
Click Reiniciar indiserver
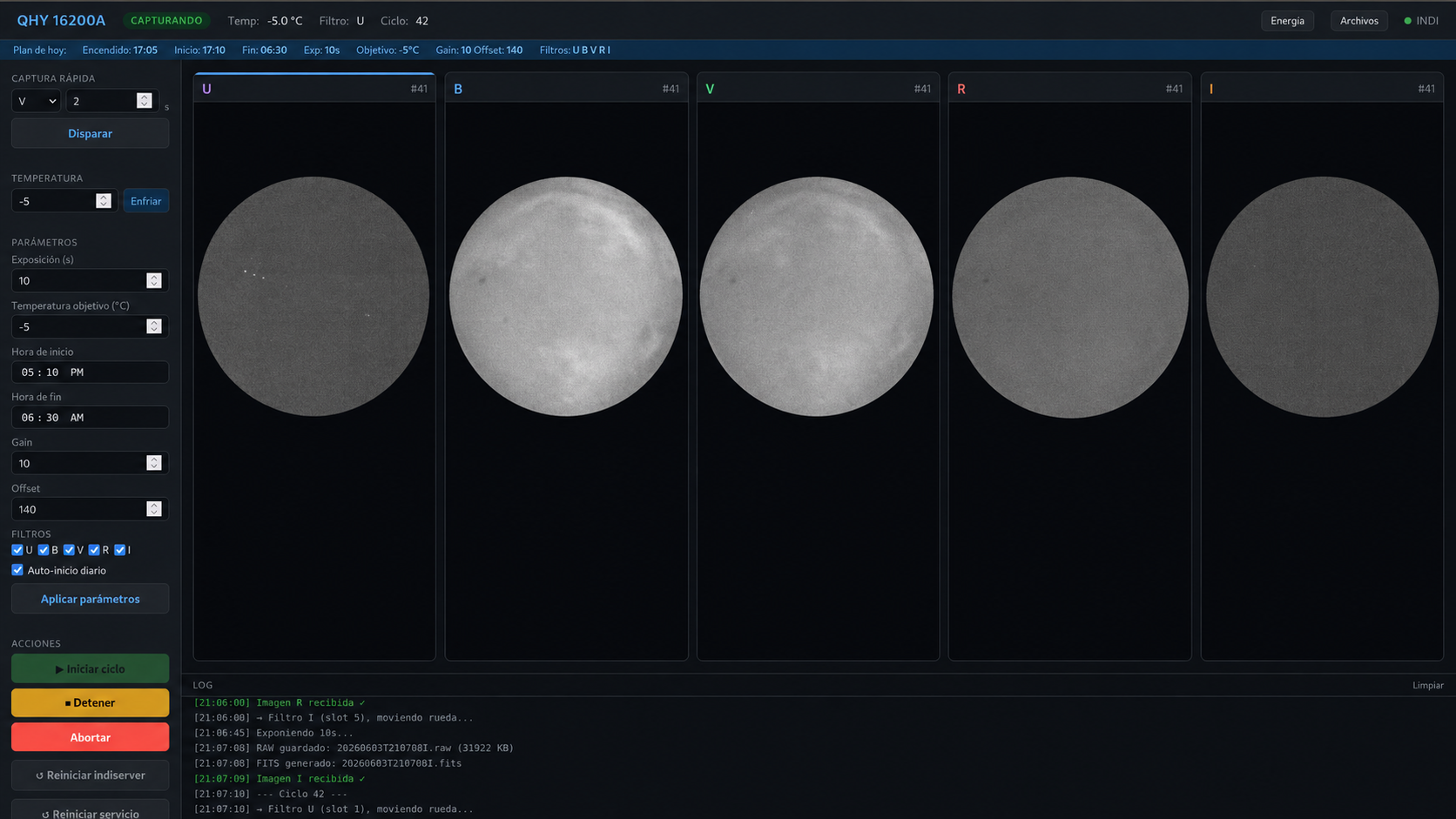[90, 775]
